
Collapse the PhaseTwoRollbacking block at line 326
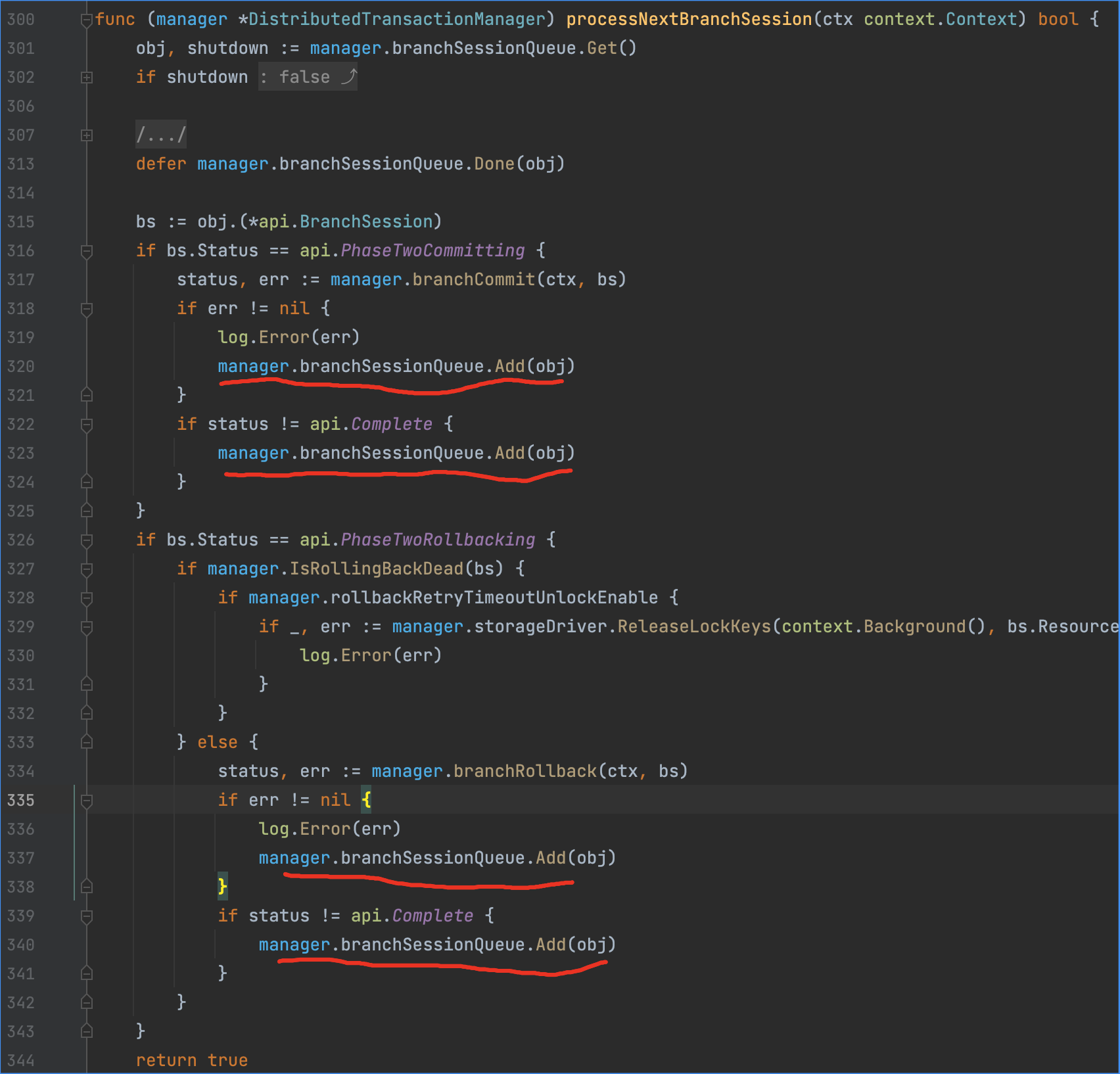click(86, 540)
